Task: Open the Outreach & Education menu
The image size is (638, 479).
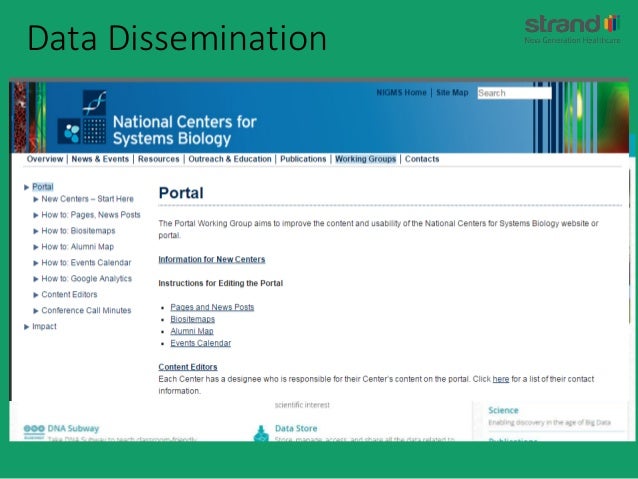Action: click(x=229, y=159)
